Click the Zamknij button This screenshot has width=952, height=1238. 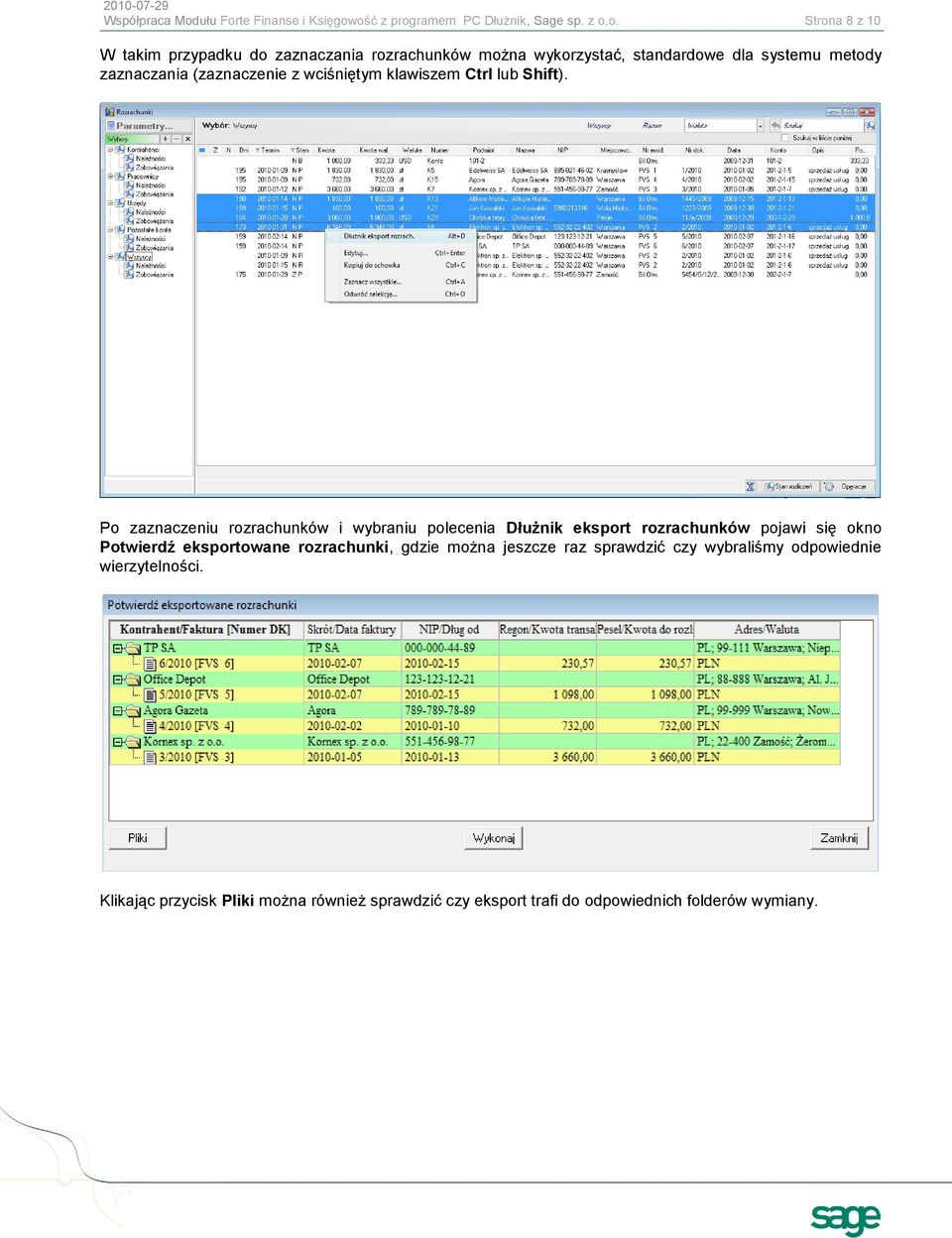click(840, 838)
